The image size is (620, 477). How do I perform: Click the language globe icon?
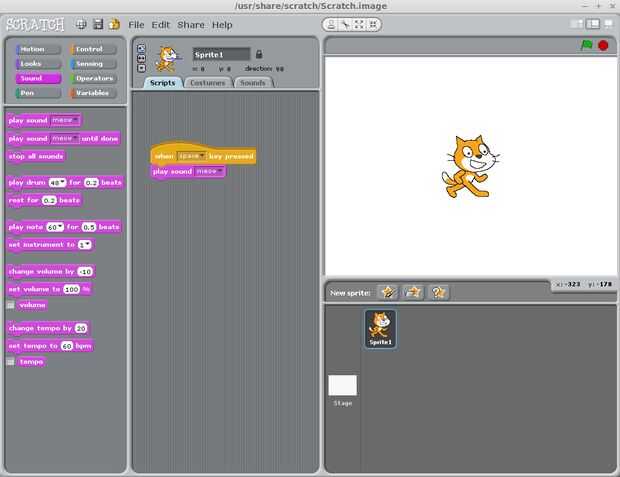(81, 25)
